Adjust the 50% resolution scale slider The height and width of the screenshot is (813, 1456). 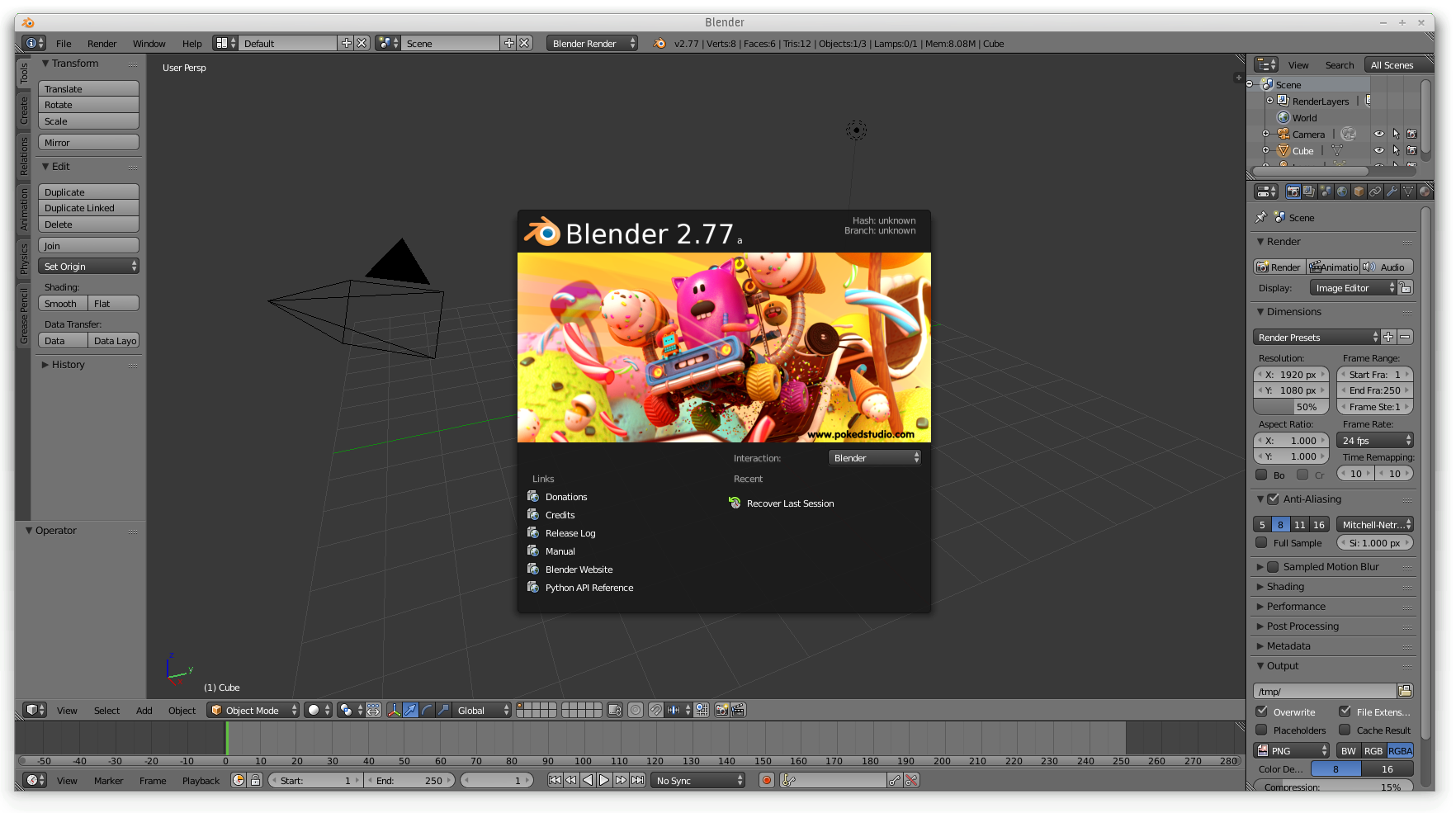(x=1291, y=406)
